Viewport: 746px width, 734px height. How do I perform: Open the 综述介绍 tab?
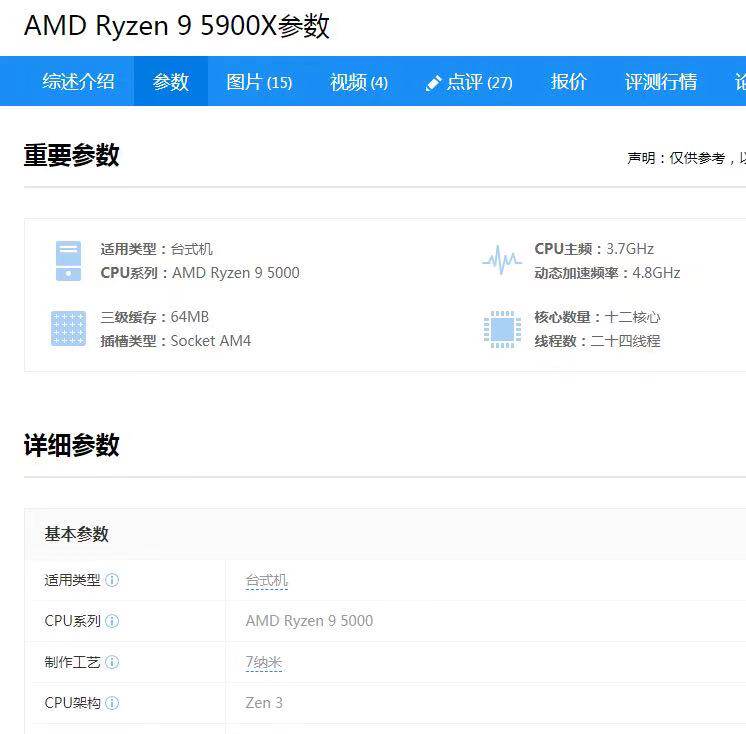coord(78,81)
